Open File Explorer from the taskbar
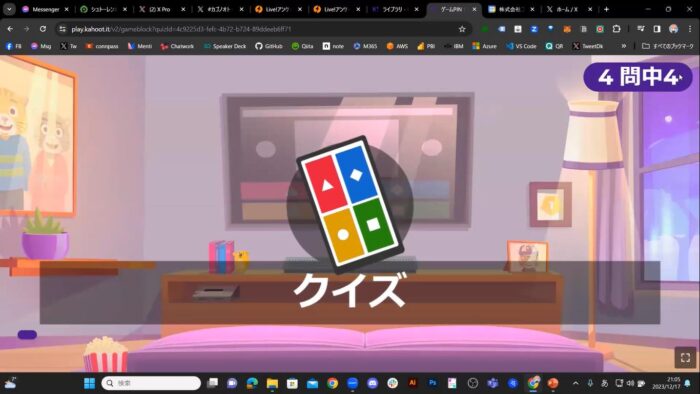700x394 pixels. tap(272, 383)
